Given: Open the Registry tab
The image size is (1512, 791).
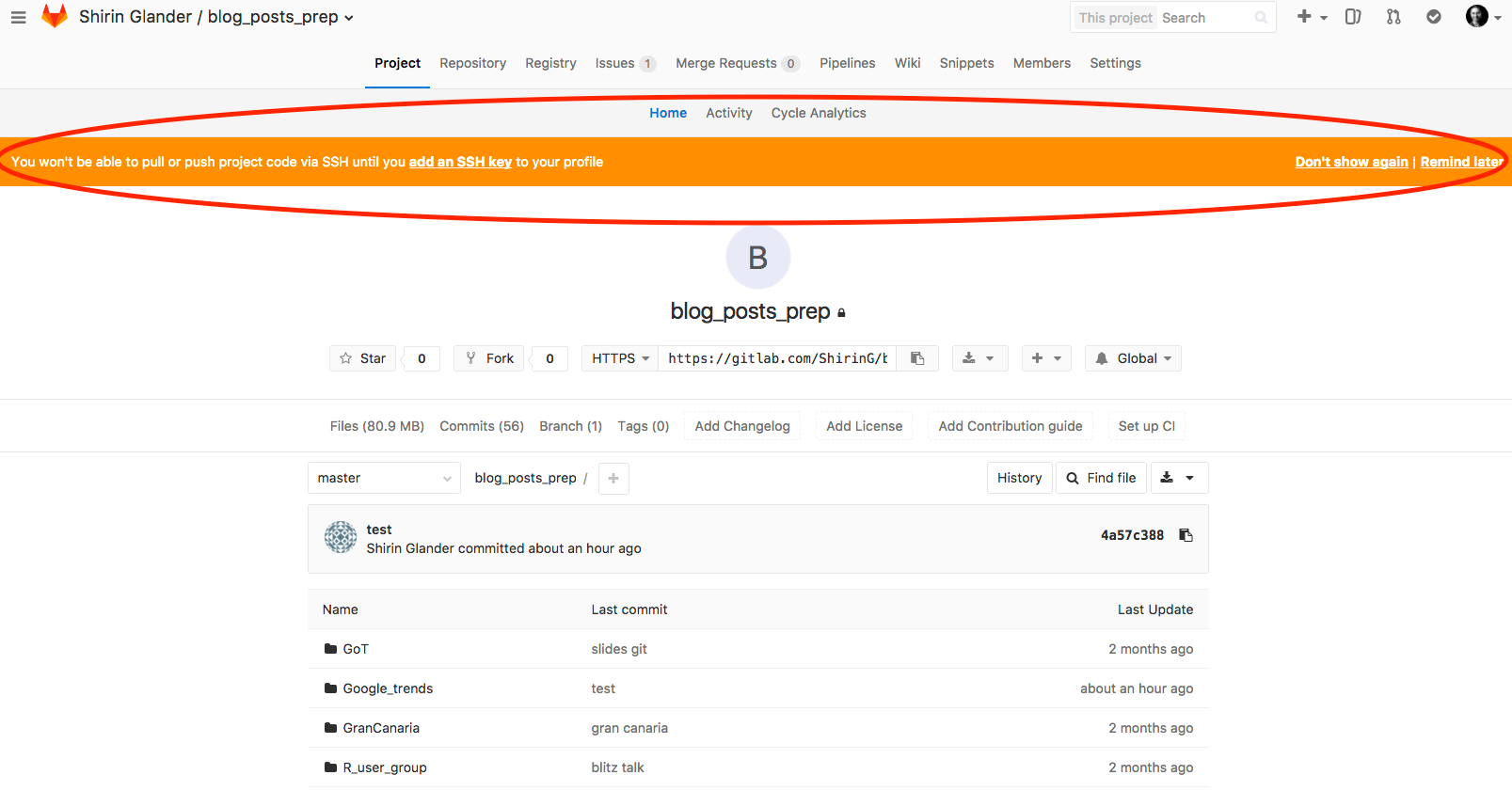Looking at the screenshot, I should coord(550,63).
